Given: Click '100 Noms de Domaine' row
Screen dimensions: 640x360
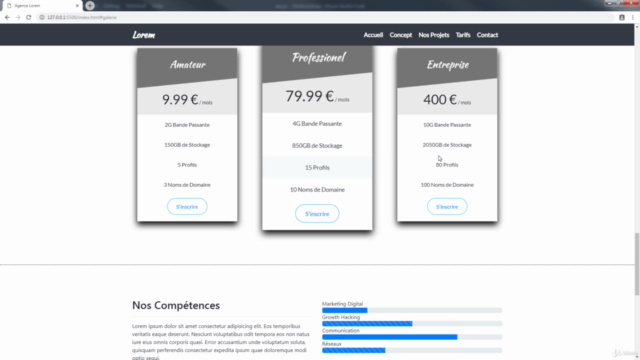Looking at the screenshot, I should (x=447, y=185).
